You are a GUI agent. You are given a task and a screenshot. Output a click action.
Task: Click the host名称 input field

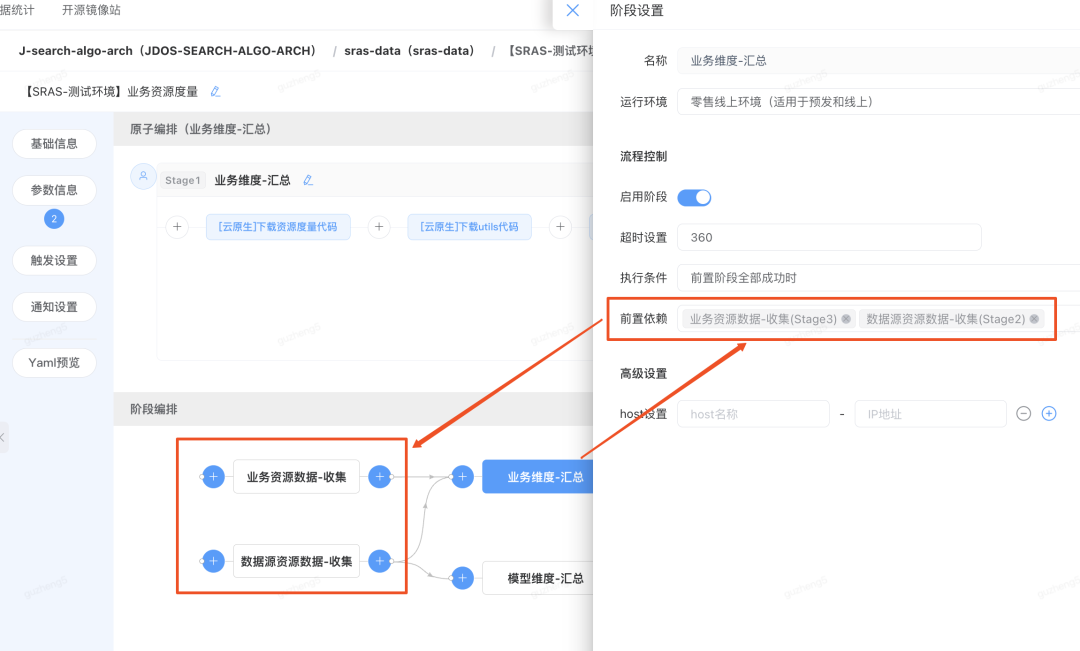754,414
